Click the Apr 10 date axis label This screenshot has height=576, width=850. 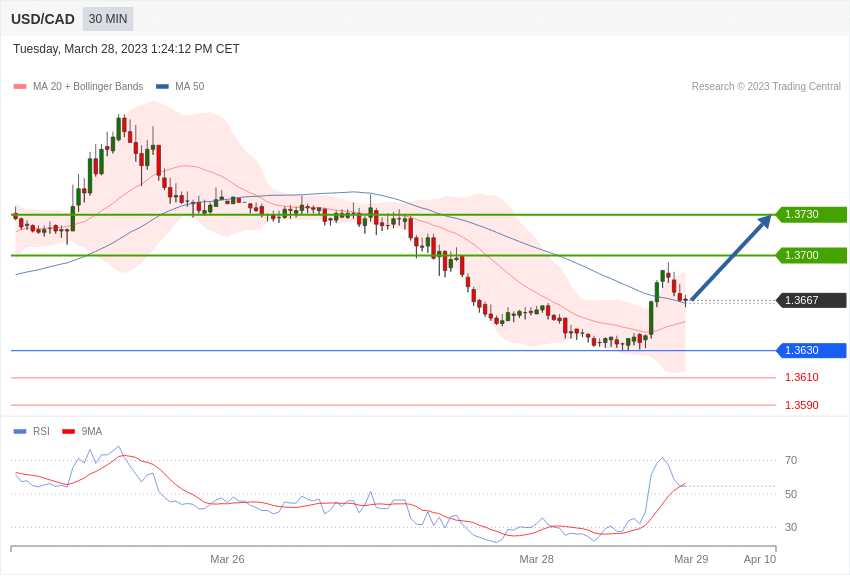click(x=760, y=559)
